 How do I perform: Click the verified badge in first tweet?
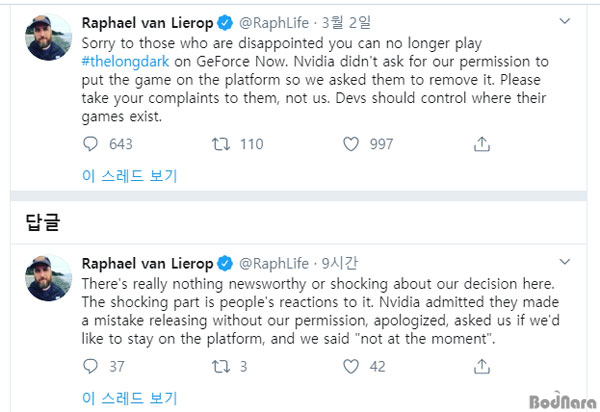pyautogui.click(x=225, y=23)
